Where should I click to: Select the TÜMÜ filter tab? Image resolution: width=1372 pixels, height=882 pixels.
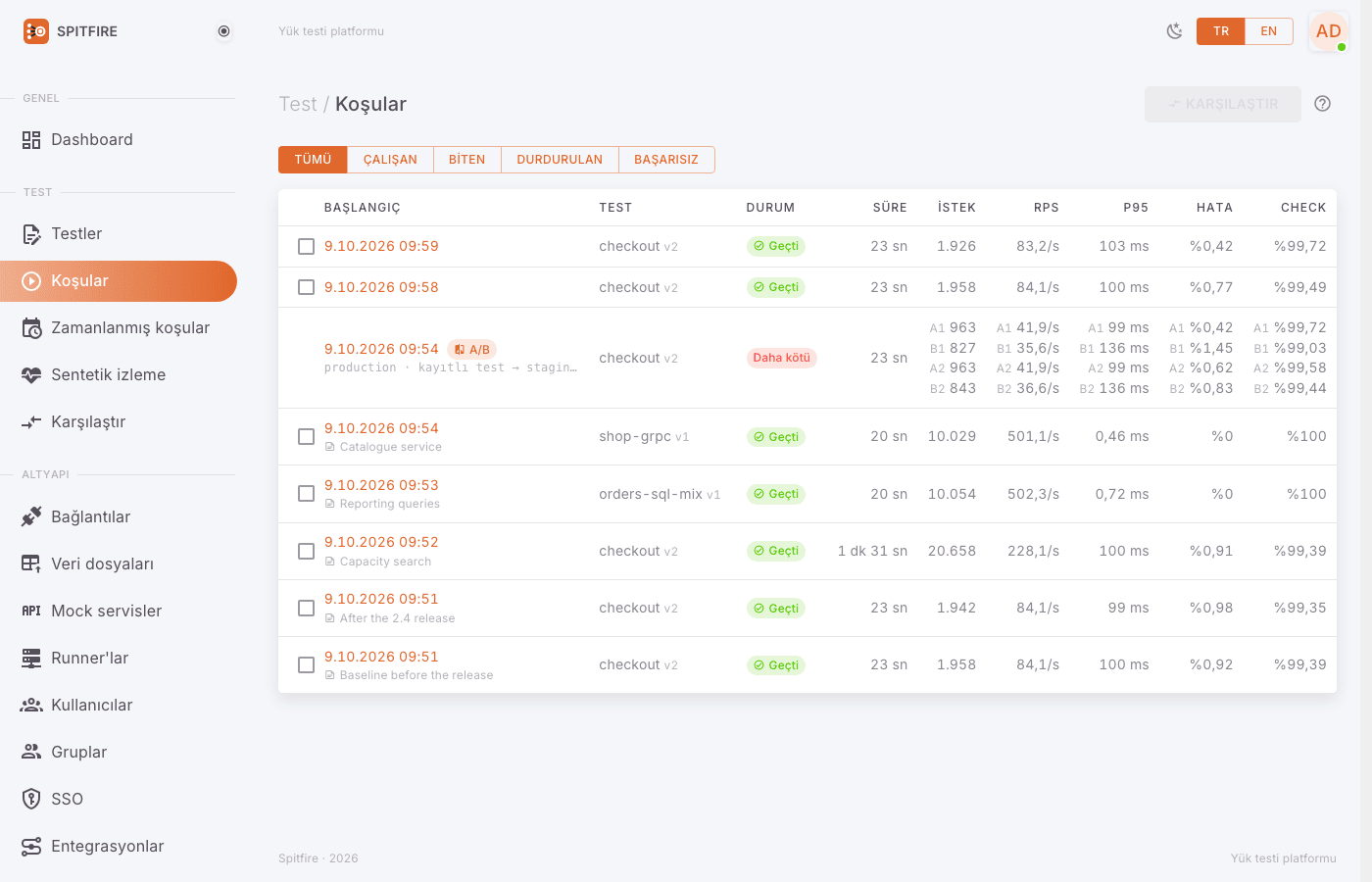tap(313, 160)
